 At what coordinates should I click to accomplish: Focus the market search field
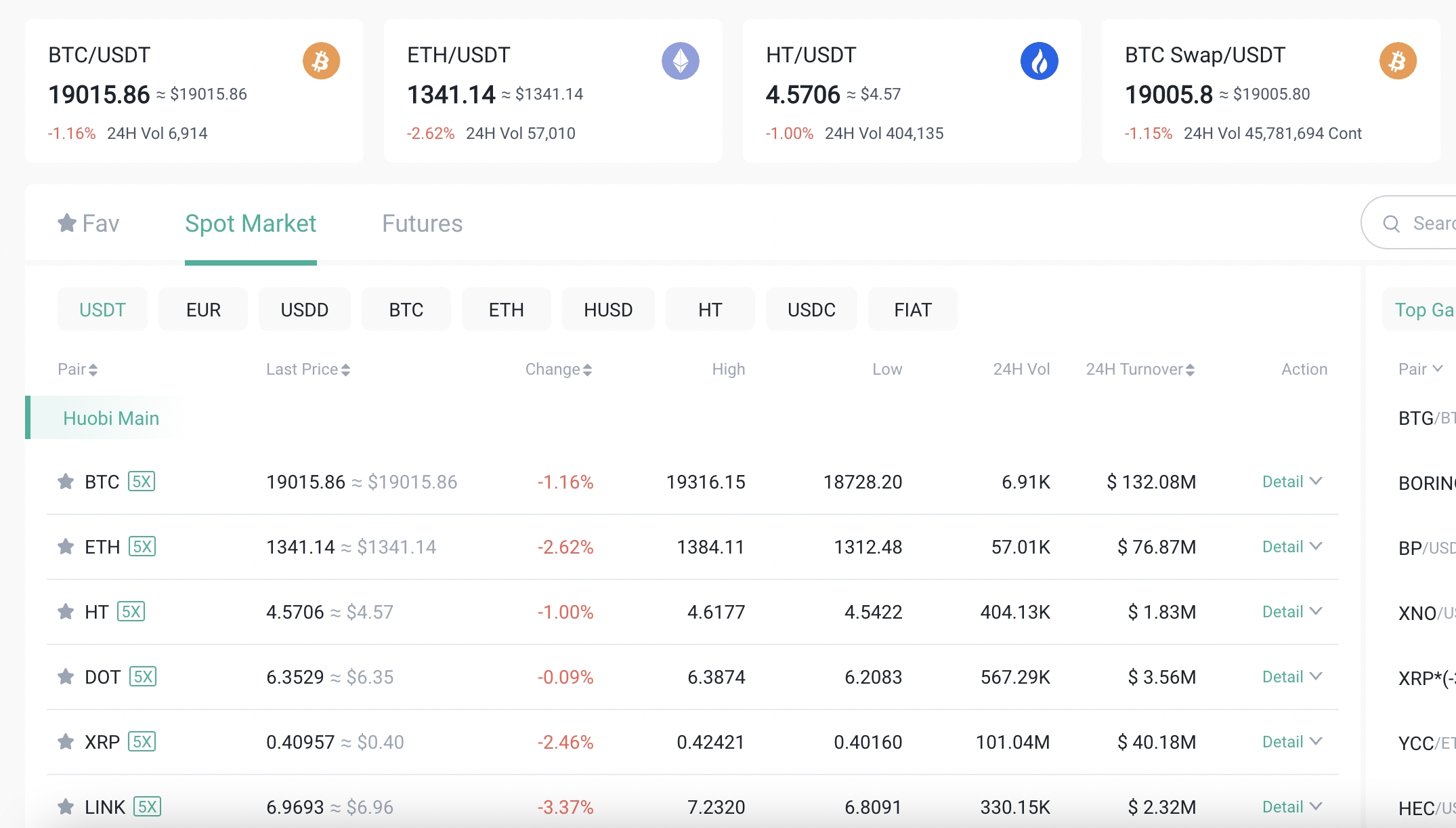[1410, 223]
